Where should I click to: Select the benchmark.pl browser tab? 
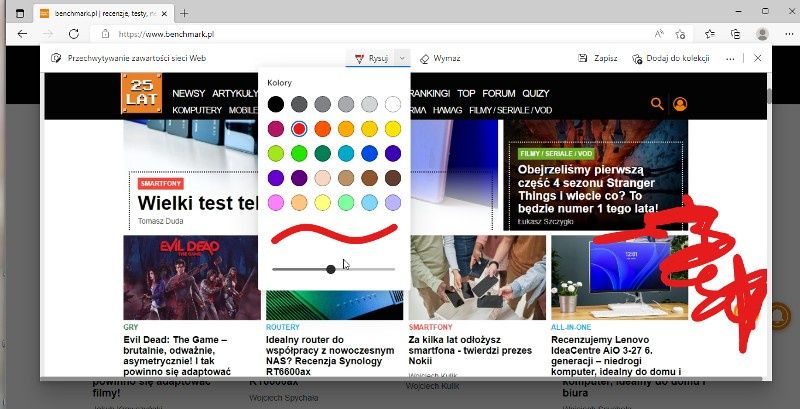pos(104,14)
